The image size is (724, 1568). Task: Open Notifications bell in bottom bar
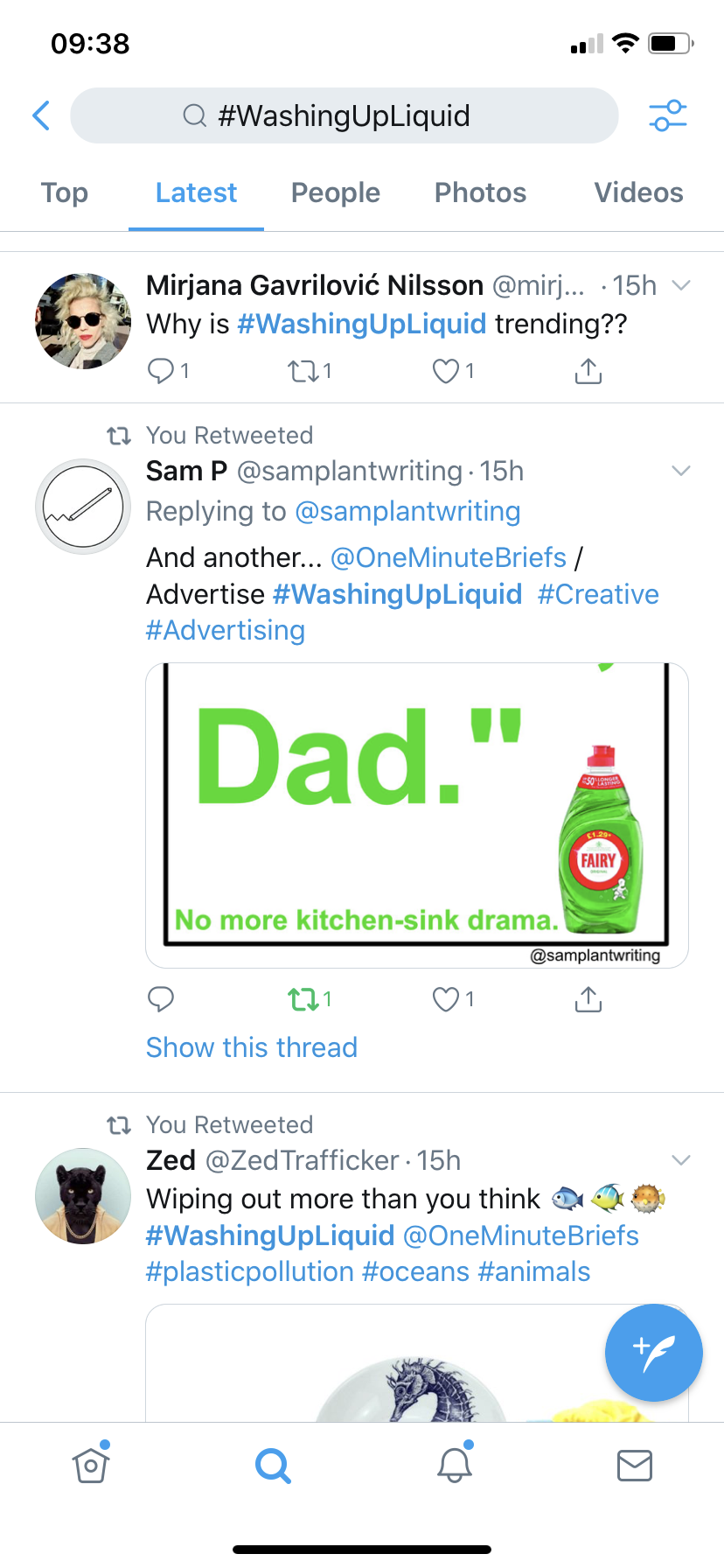tap(455, 1465)
